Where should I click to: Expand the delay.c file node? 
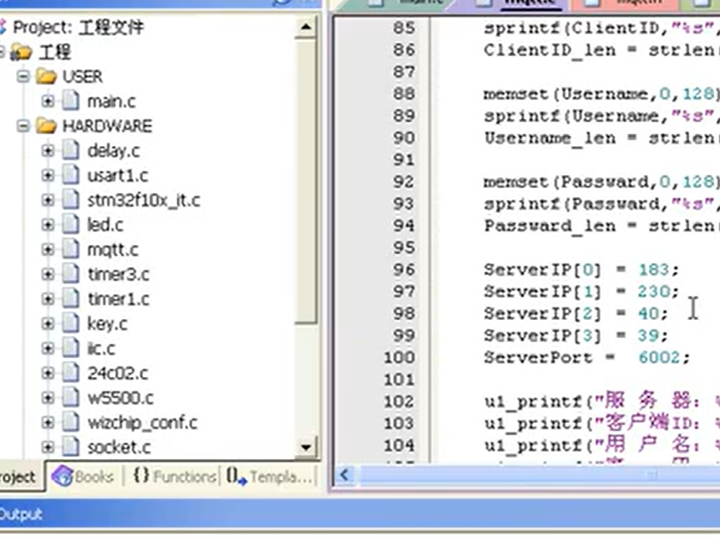click(48, 151)
